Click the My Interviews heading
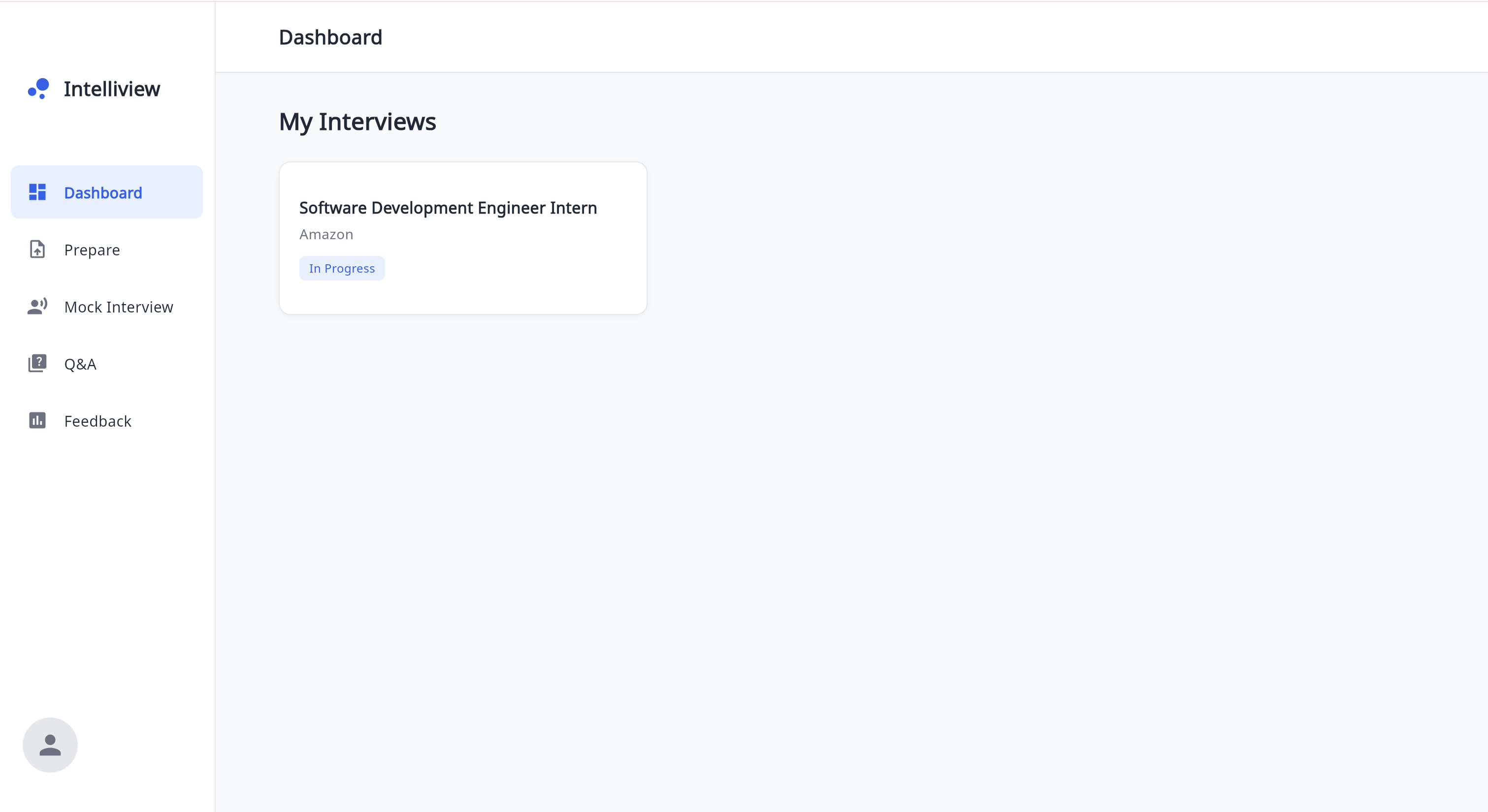This screenshot has width=1488, height=812. [357, 122]
